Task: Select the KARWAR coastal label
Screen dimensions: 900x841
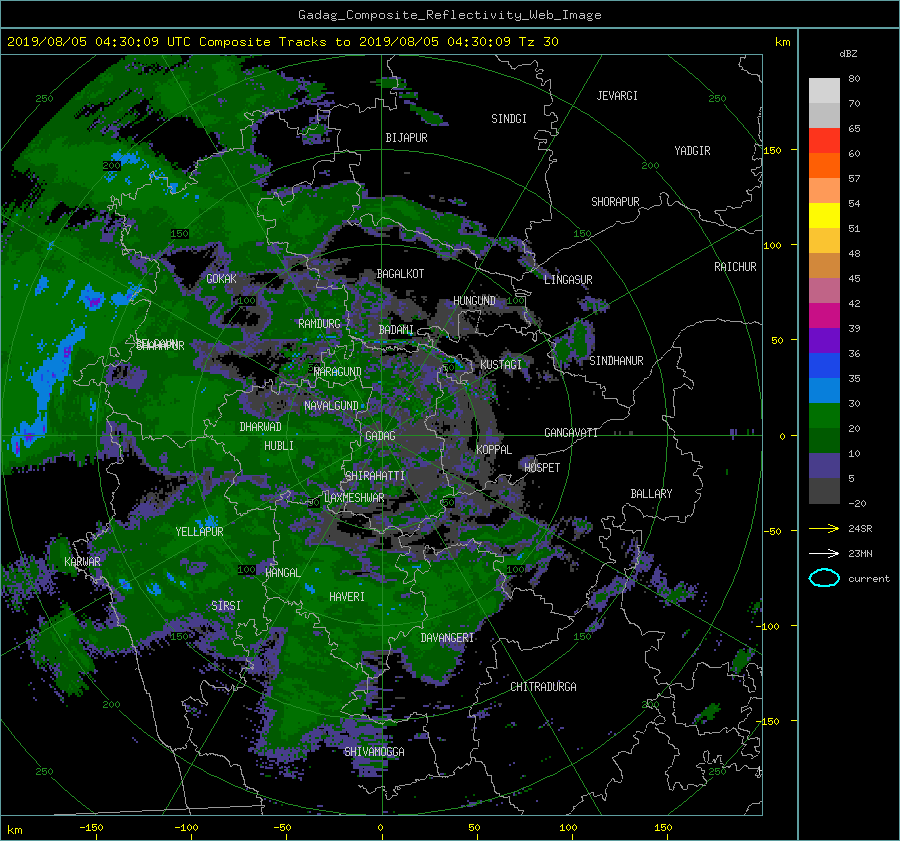Action: click(x=82, y=561)
